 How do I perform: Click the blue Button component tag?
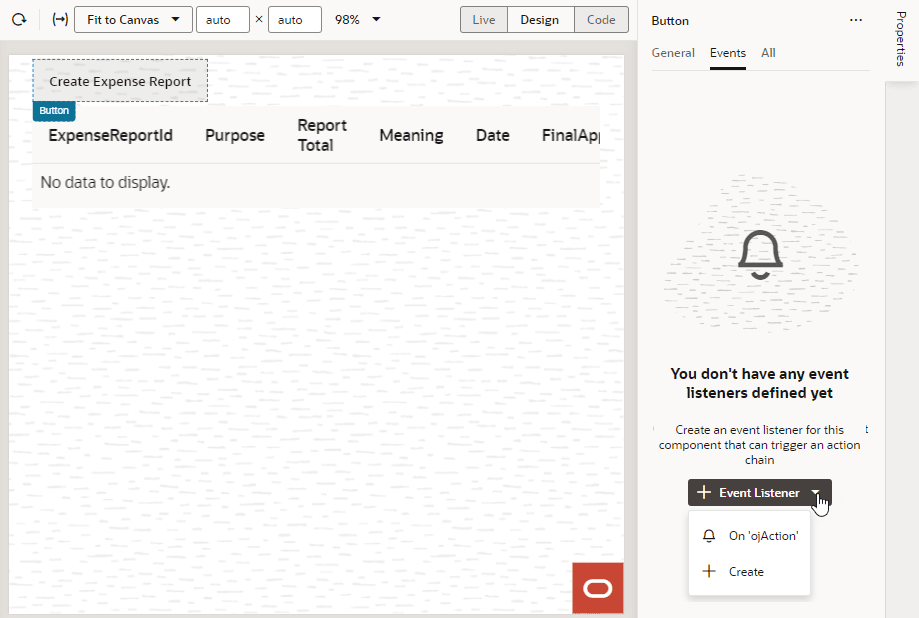(x=54, y=111)
